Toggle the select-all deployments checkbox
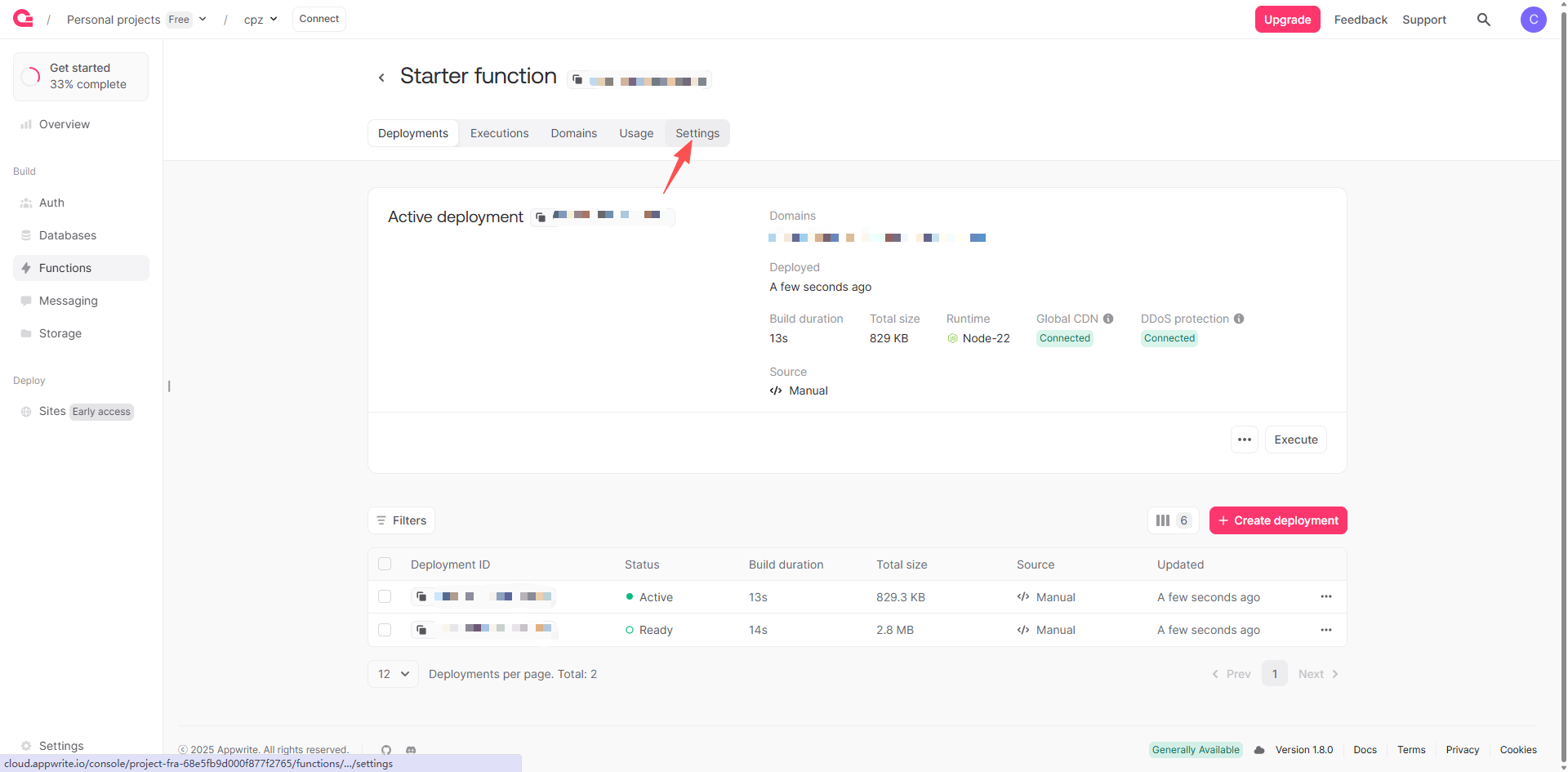1568x772 pixels. tap(385, 564)
